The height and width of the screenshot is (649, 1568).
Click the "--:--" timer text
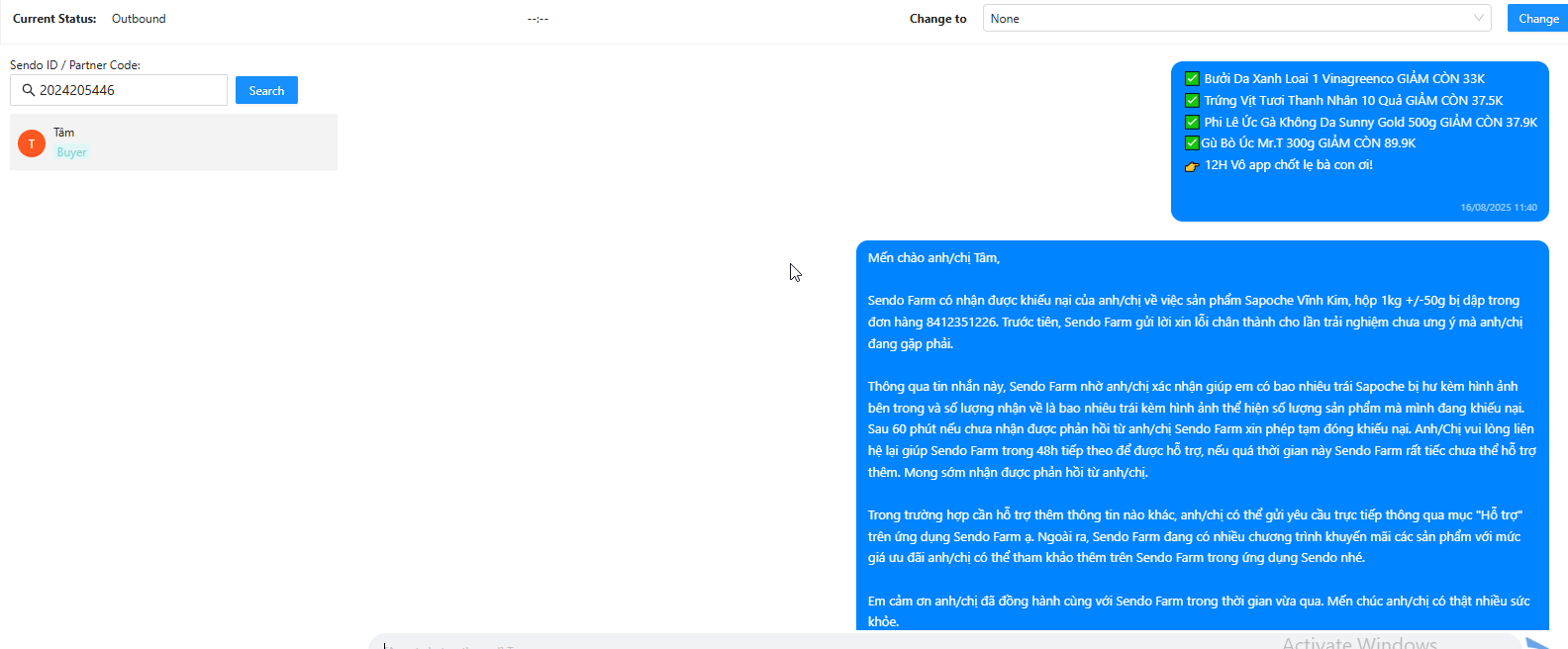538,19
